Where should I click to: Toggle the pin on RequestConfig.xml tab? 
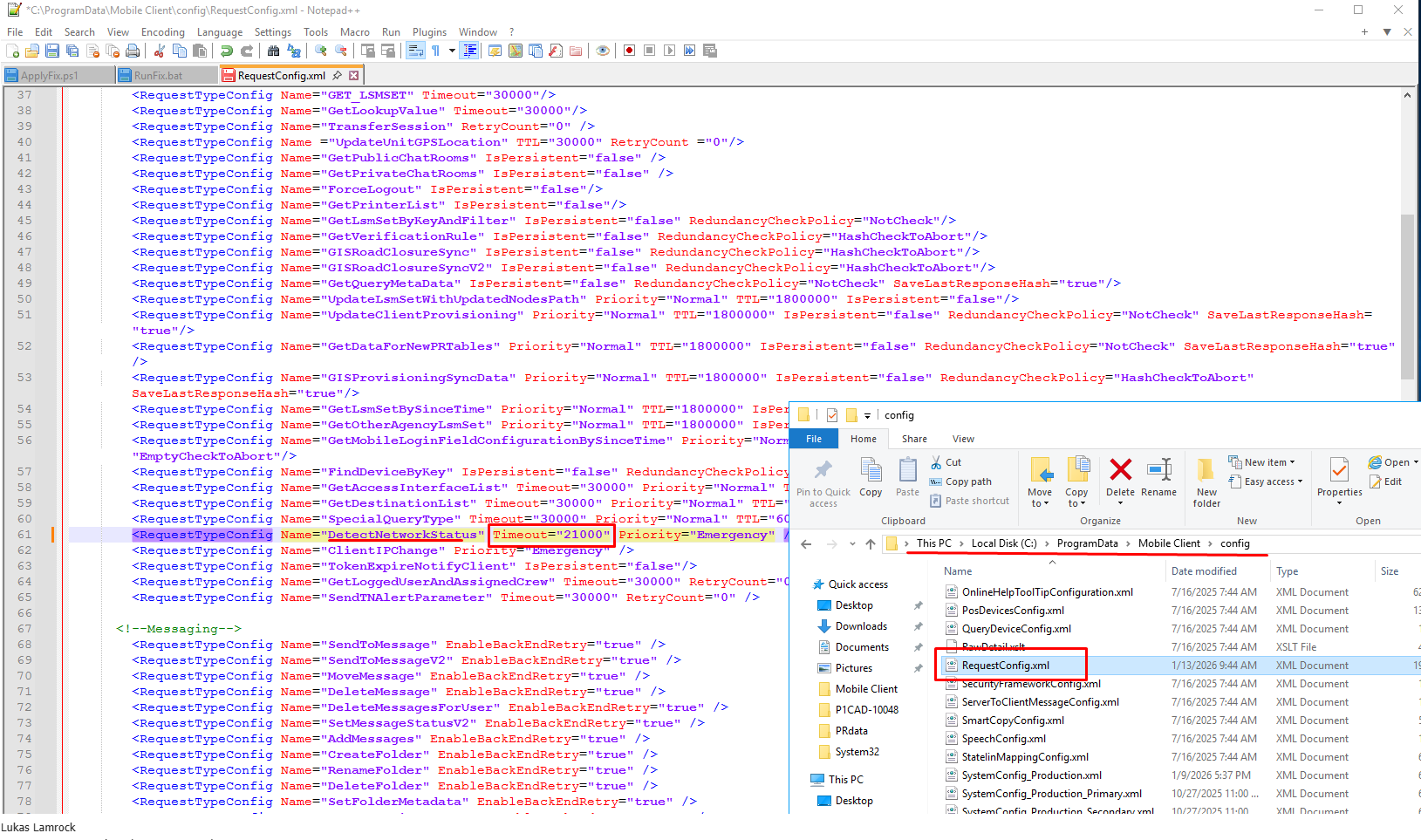pos(338,76)
